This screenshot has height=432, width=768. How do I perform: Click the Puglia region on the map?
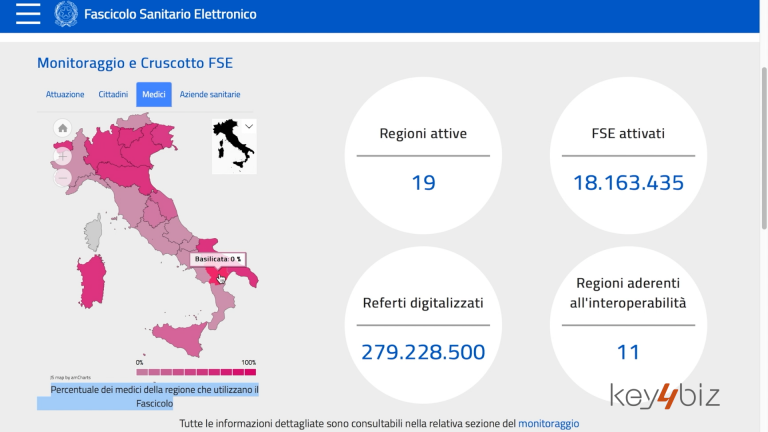(x=245, y=275)
